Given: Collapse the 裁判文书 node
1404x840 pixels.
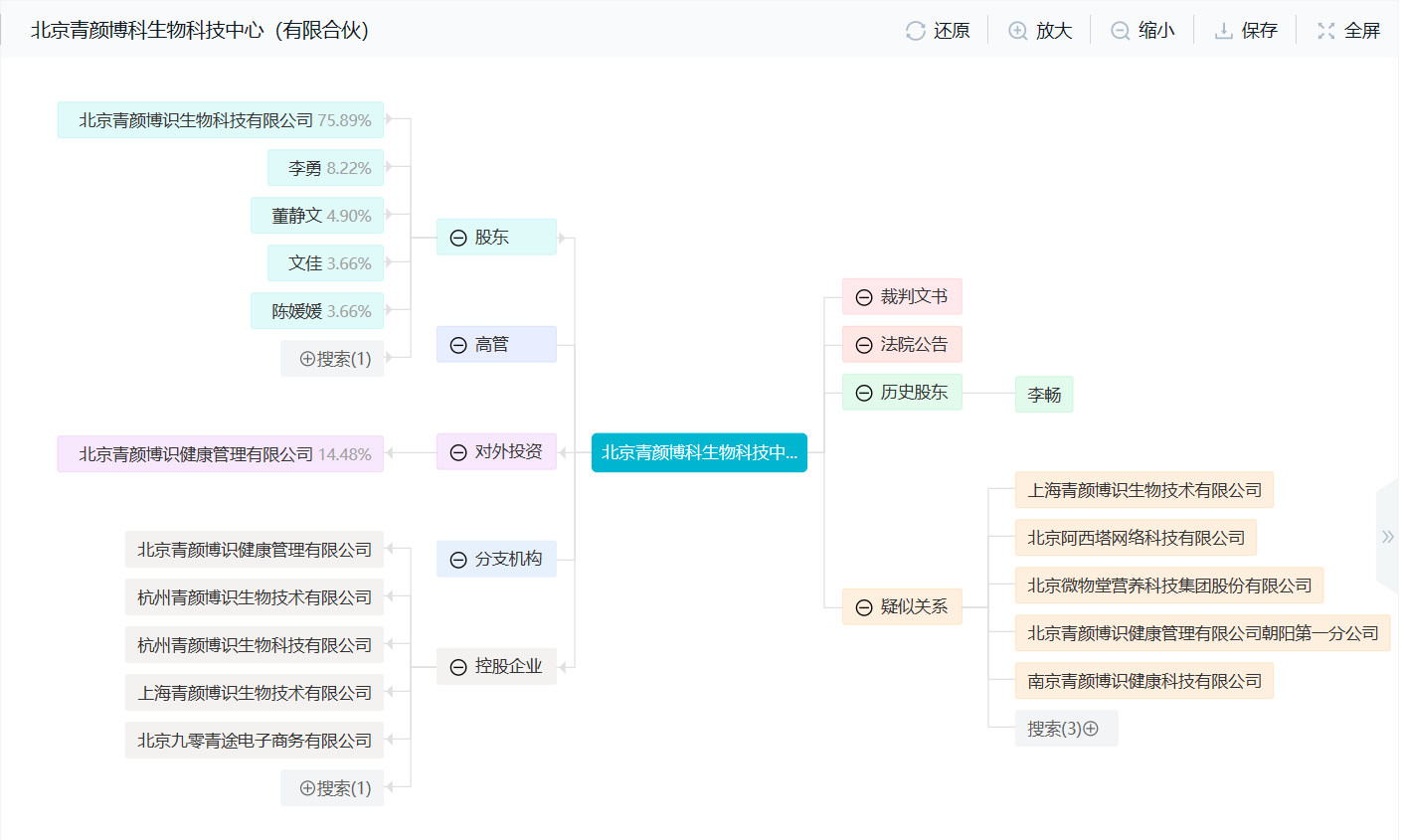Looking at the screenshot, I should click(864, 297).
